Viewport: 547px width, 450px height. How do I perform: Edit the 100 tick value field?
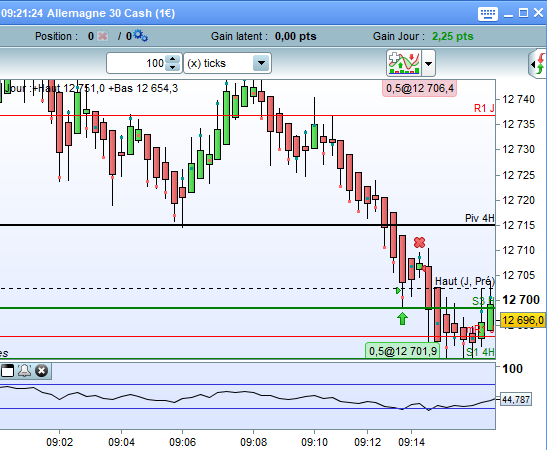pyautogui.click(x=137, y=63)
